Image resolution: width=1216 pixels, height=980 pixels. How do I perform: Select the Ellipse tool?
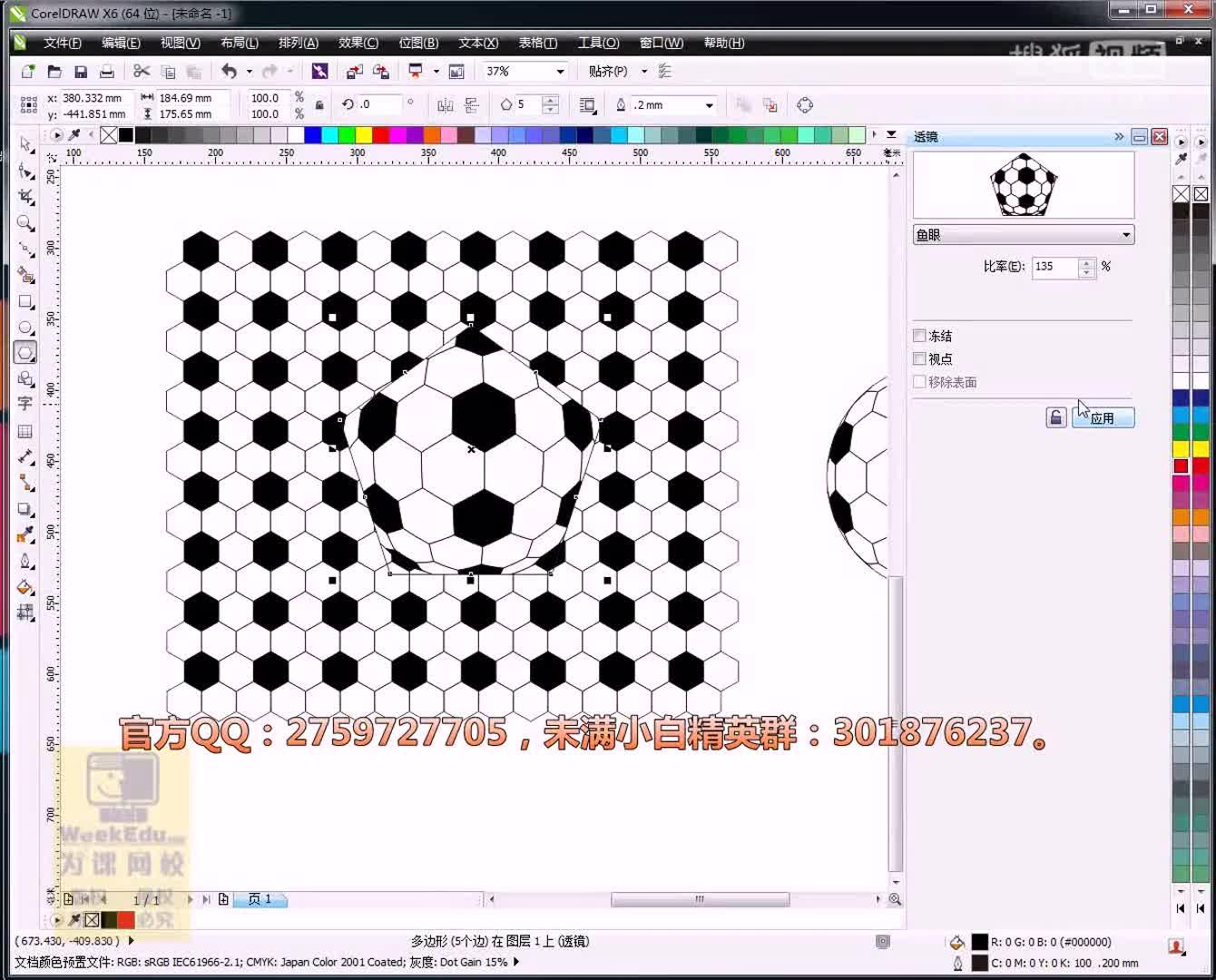(x=25, y=328)
